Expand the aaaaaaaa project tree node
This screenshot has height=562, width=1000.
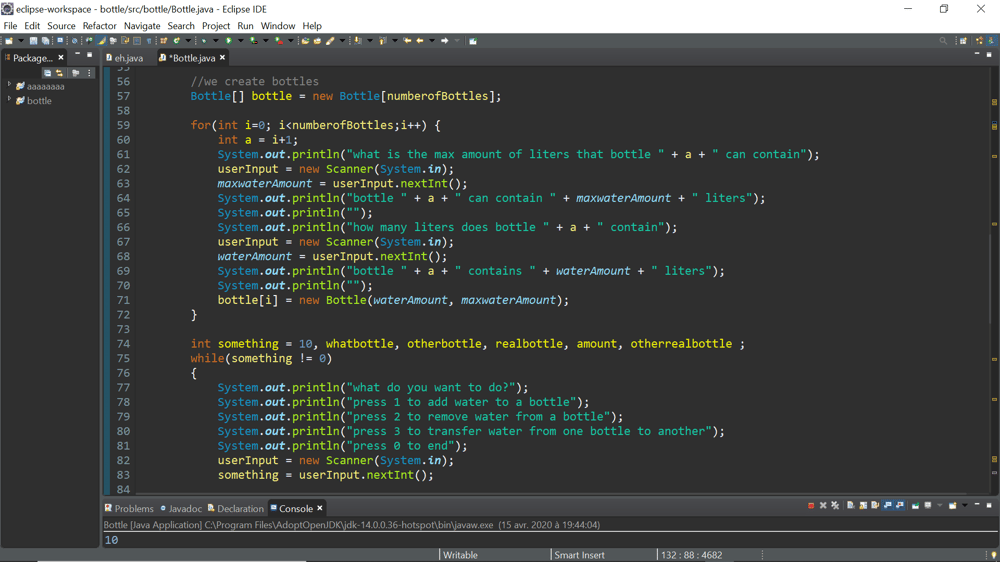(x=10, y=85)
